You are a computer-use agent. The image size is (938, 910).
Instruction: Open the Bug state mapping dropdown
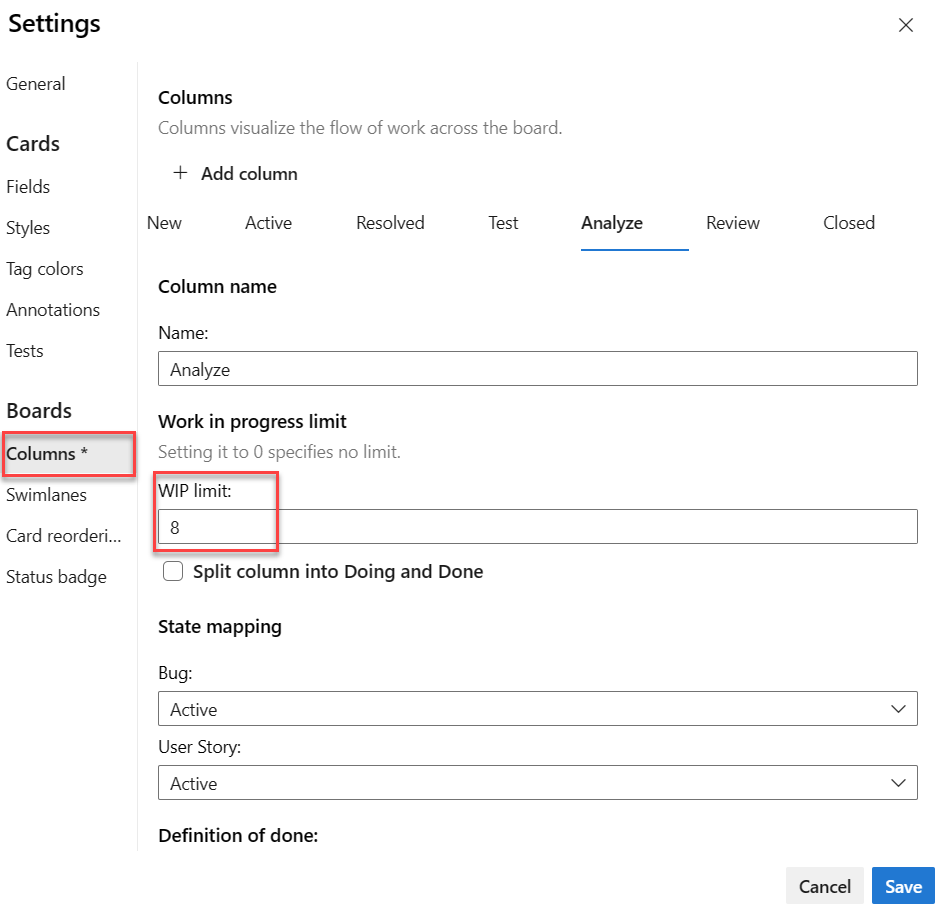pyautogui.click(x=537, y=709)
